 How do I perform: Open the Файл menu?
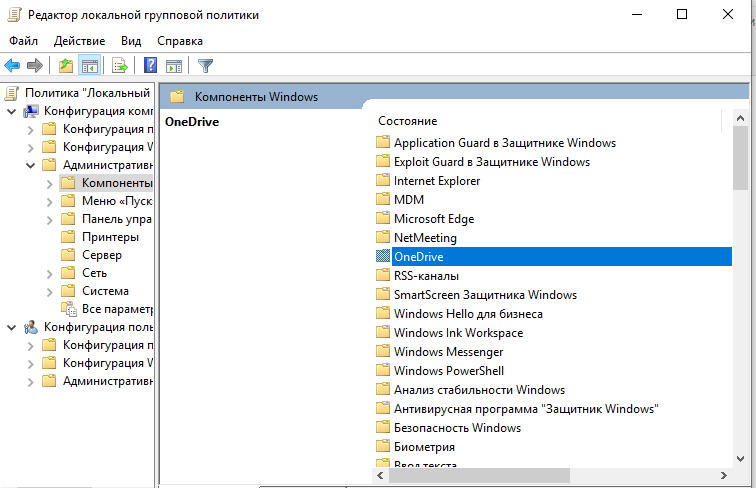[x=24, y=41]
